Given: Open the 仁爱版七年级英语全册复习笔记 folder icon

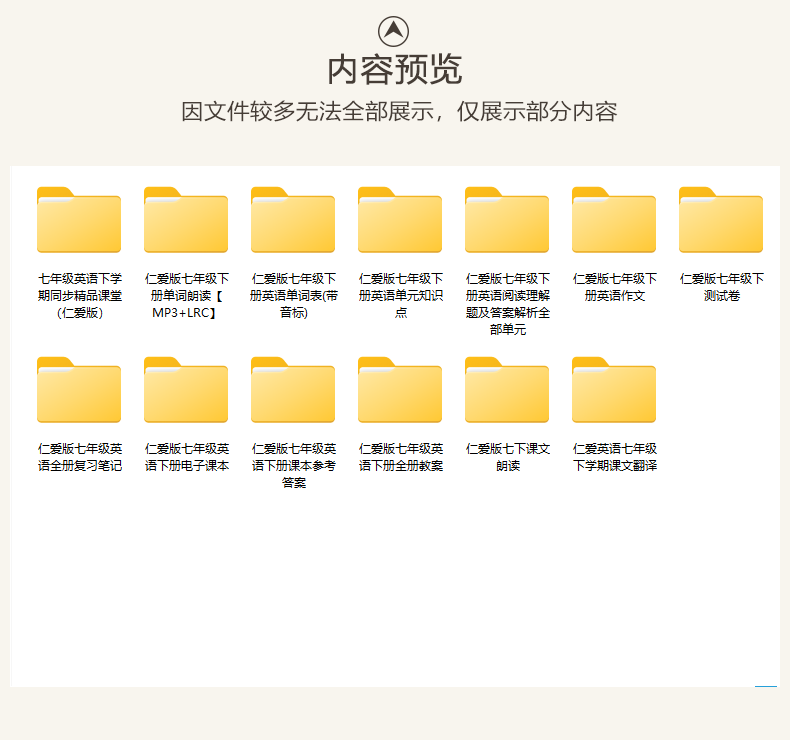Looking at the screenshot, I should (79, 390).
